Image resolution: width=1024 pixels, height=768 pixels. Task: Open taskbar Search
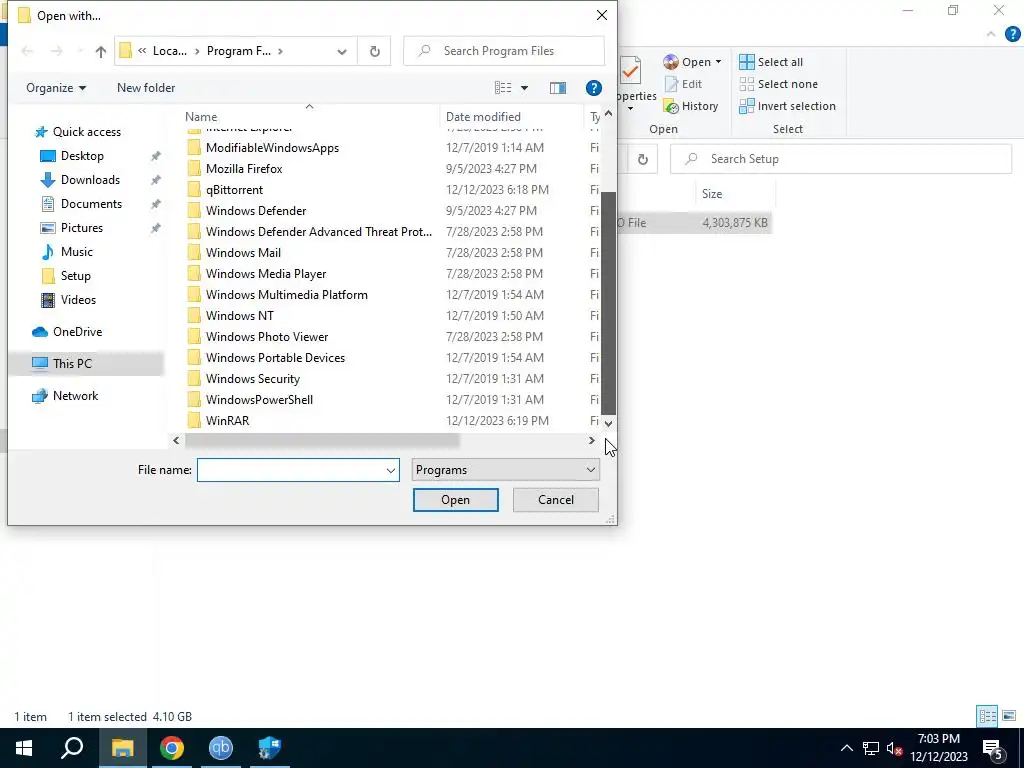(x=72, y=748)
